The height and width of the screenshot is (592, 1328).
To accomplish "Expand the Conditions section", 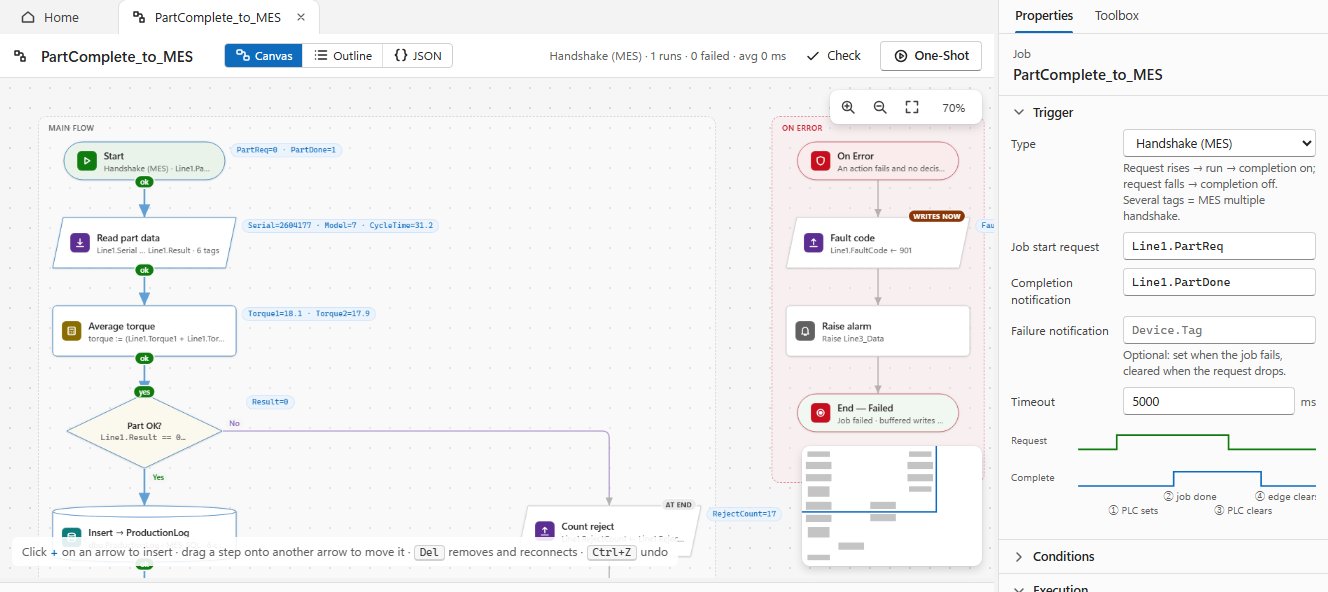I will [x=1163, y=556].
